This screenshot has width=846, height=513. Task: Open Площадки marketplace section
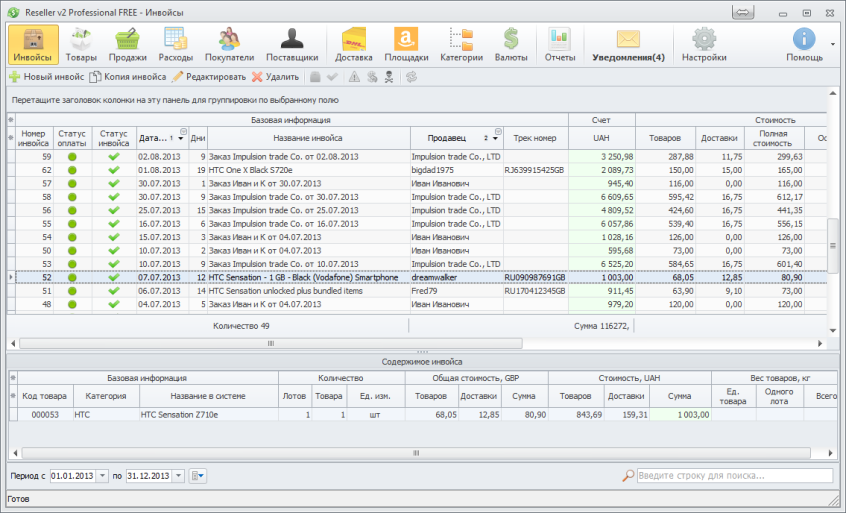click(407, 45)
